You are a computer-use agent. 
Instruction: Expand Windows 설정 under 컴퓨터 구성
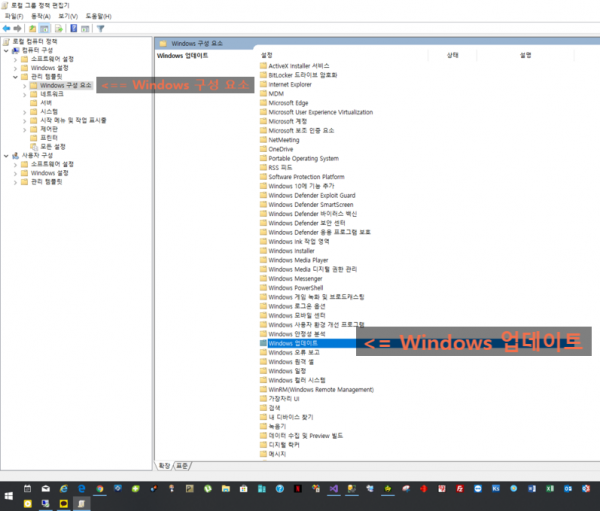pyautogui.click(x=15, y=68)
